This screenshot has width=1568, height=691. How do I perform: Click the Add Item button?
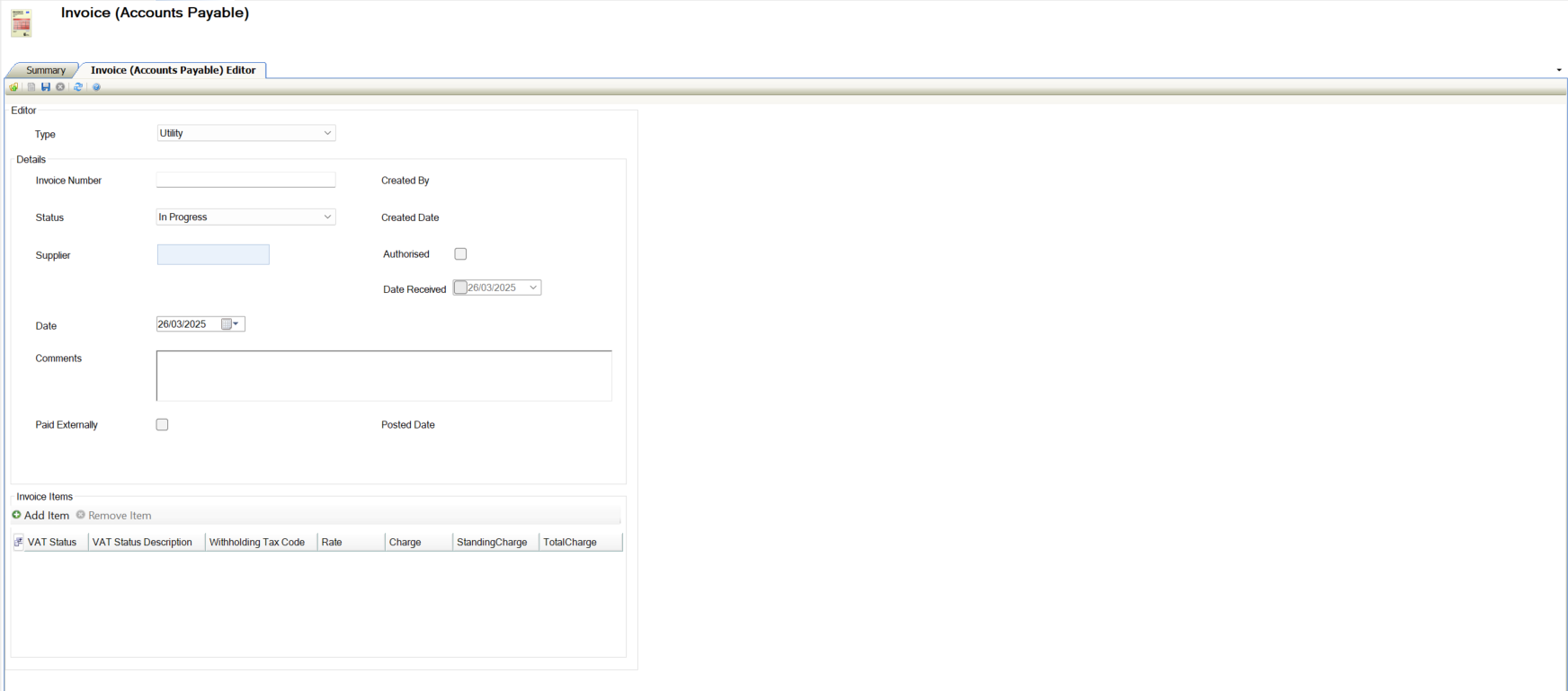40,516
